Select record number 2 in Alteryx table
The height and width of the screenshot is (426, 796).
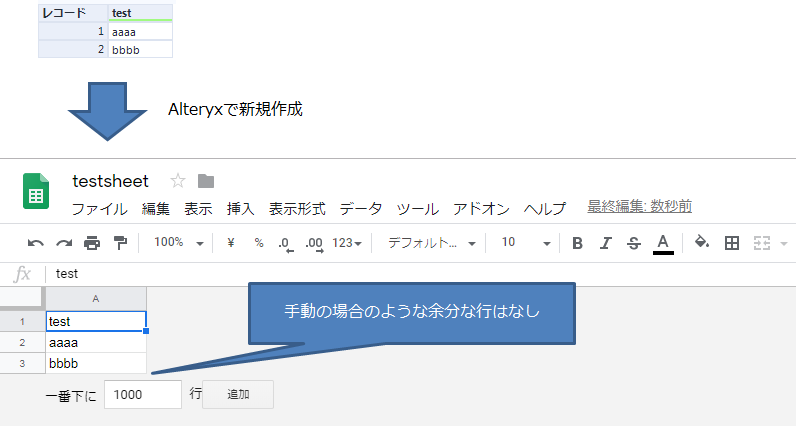click(x=73, y=49)
